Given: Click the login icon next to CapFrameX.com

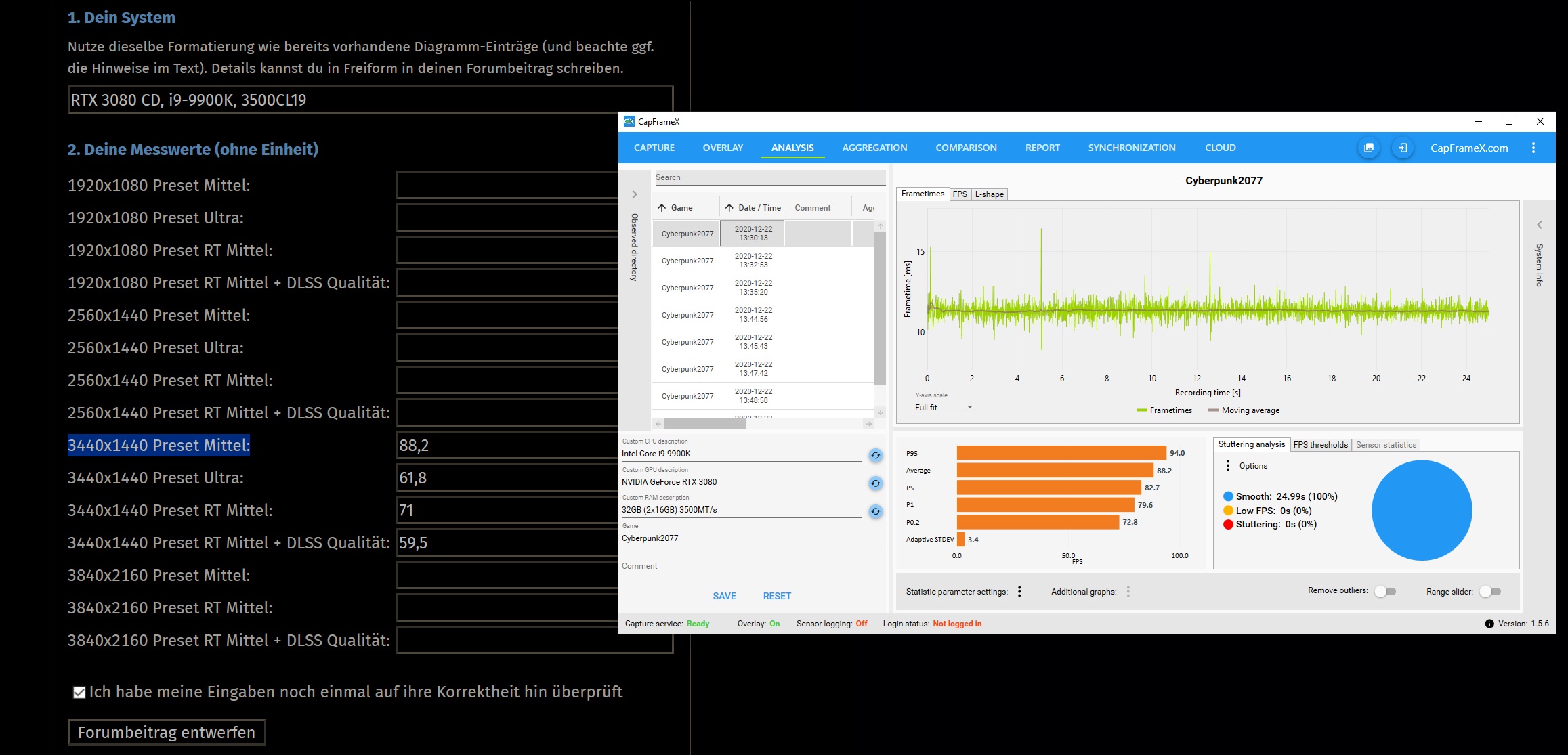Looking at the screenshot, I should [1403, 148].
